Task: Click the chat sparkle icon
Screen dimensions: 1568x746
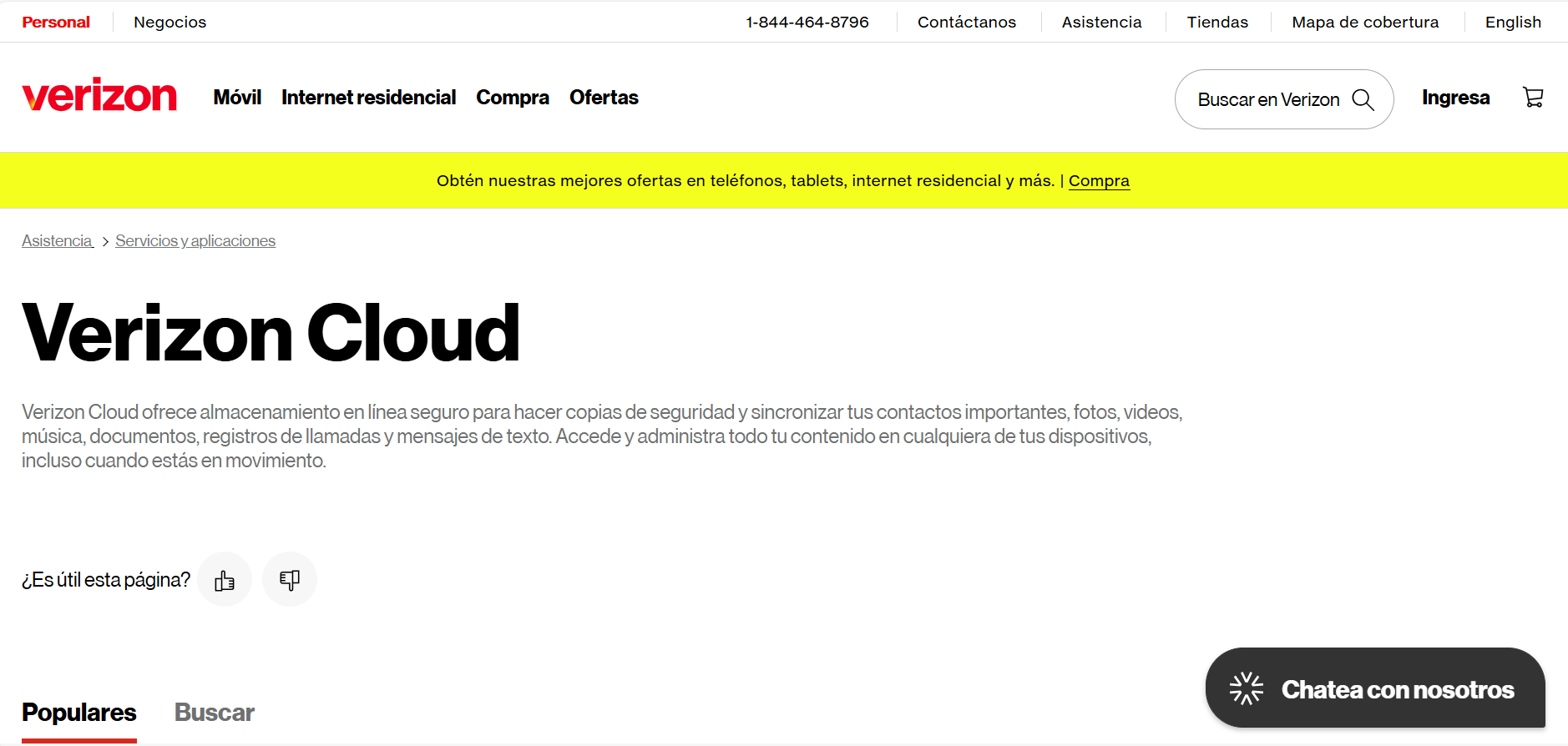Action: click(1246, 688)
